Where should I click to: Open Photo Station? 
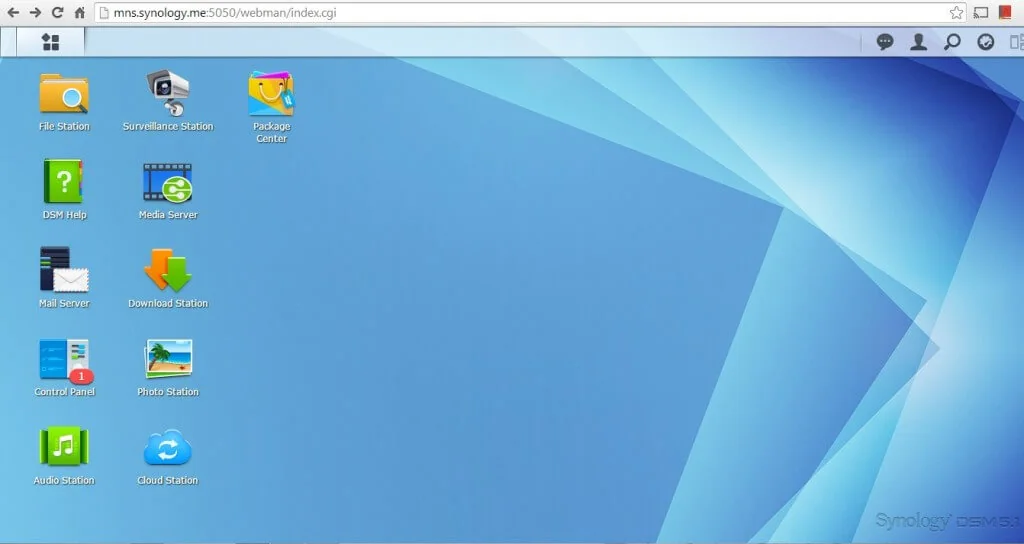(168, 360)
